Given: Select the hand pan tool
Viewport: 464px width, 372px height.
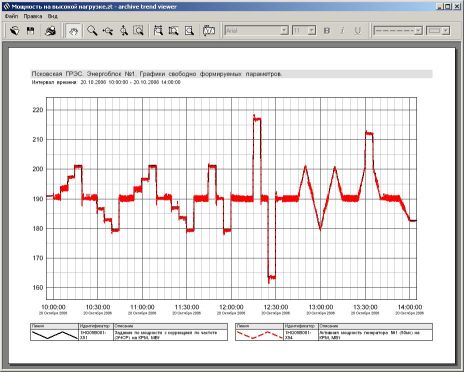Looking at the screenshot, I should pos(73,31).
